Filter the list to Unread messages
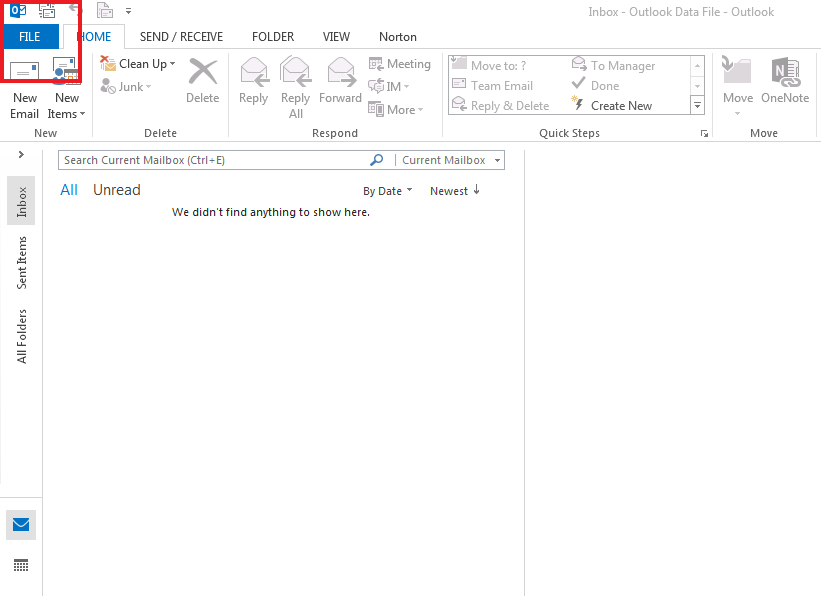Screen dimensions: 821x596 click(x=117, y=190)
